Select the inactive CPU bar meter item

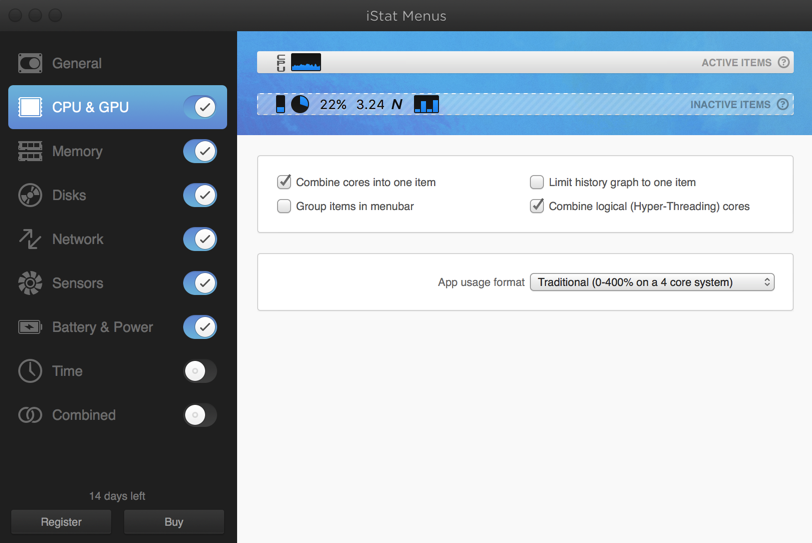pyautogui.click(x=280, y=104)
